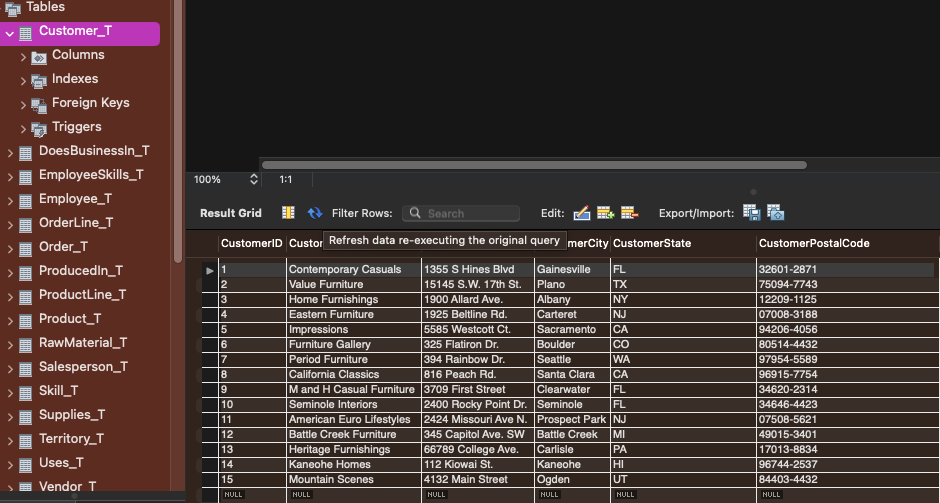
Task: Sort by CustomerID column header
Action: click(x=251, y=243)
